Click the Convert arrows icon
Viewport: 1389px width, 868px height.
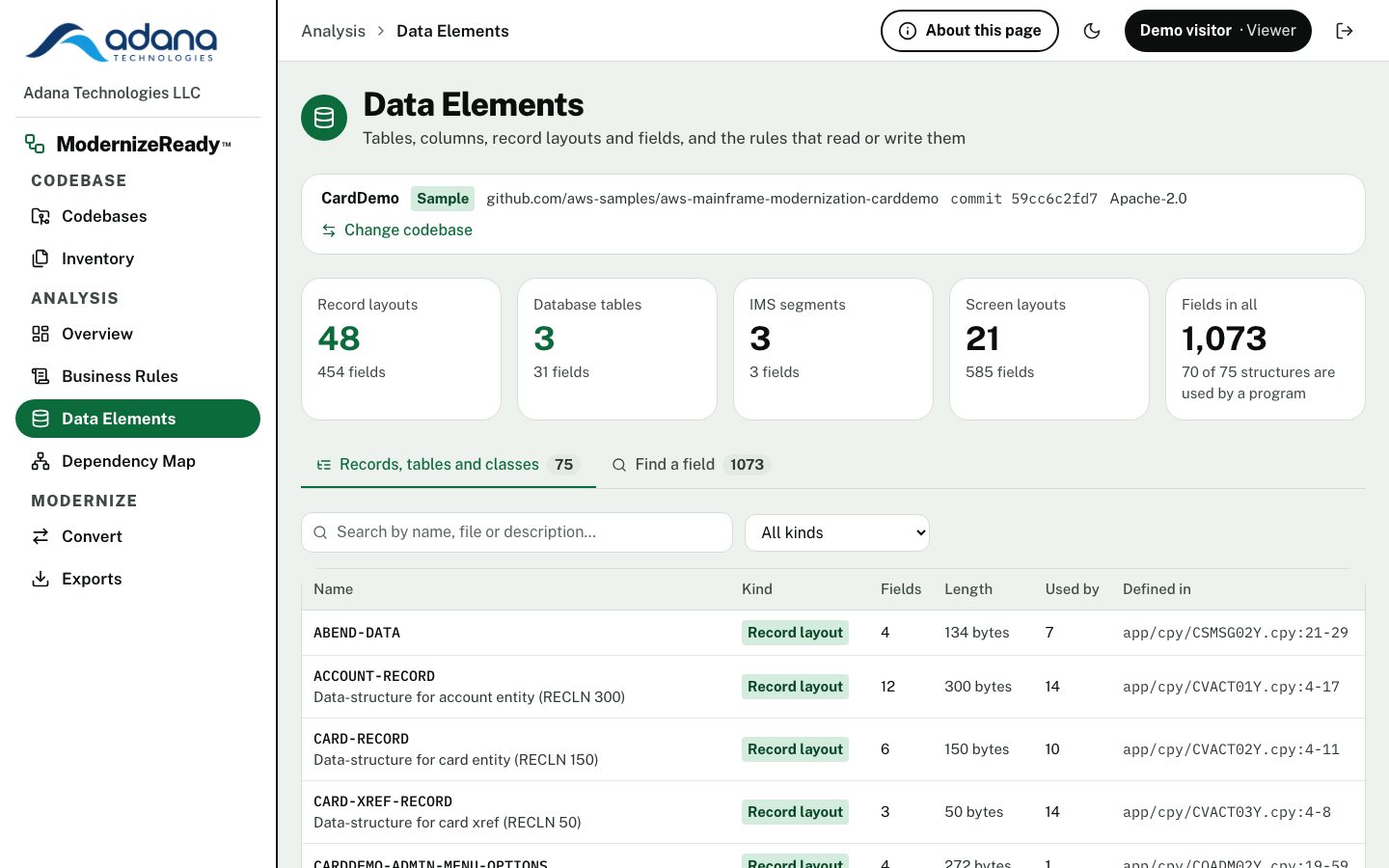point(41,536)
